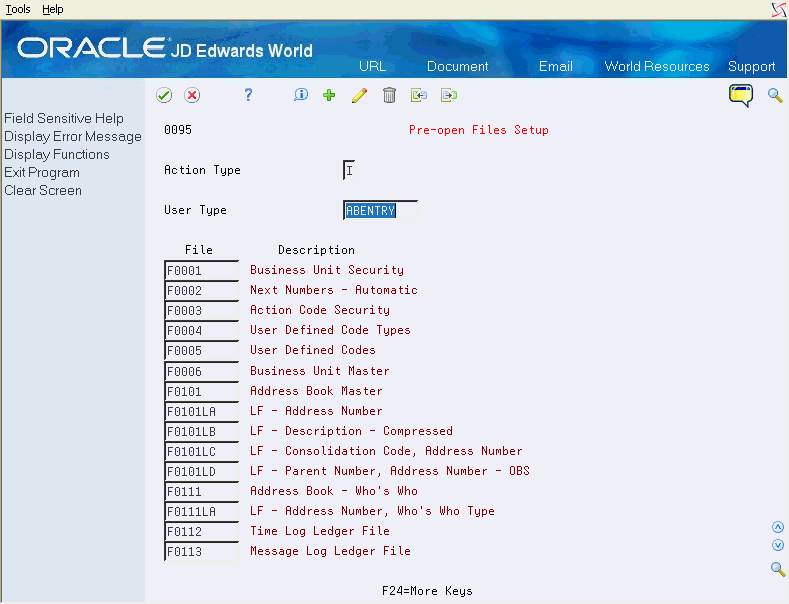Open the yellow chat bubble icon

[741, 96]
